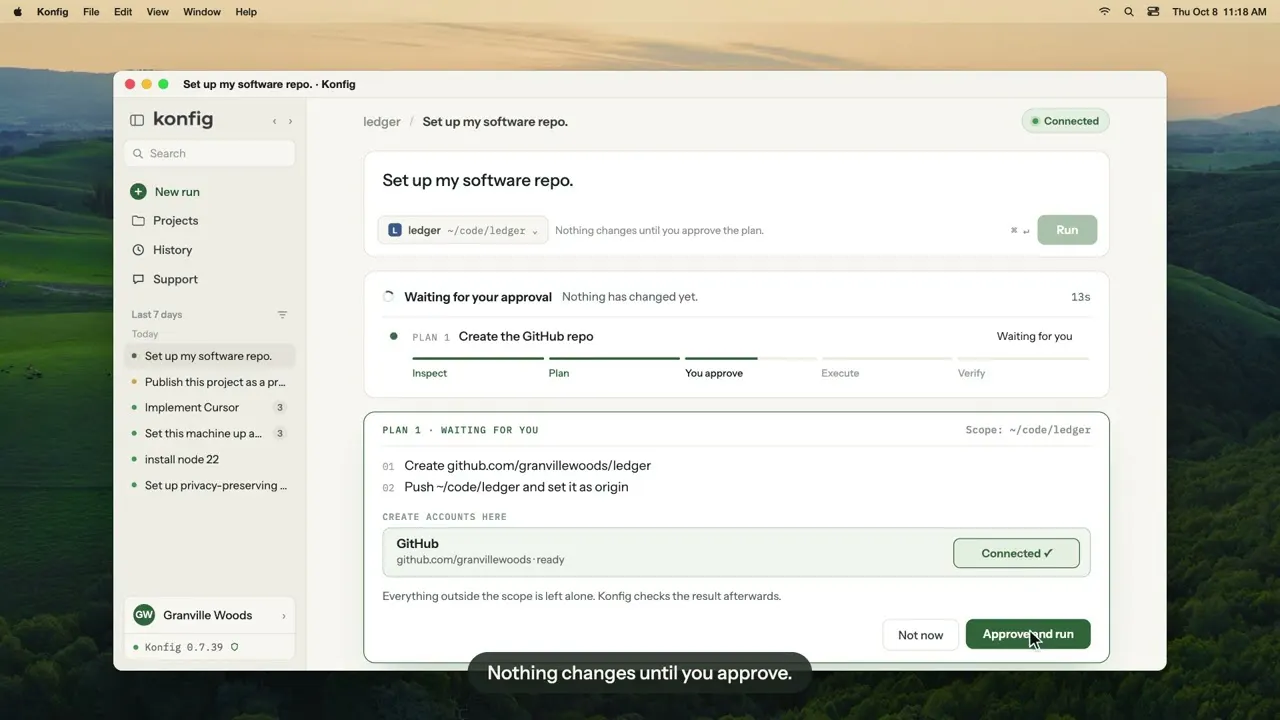
Task: Click Approve and run button
Action: [1028, 634]
